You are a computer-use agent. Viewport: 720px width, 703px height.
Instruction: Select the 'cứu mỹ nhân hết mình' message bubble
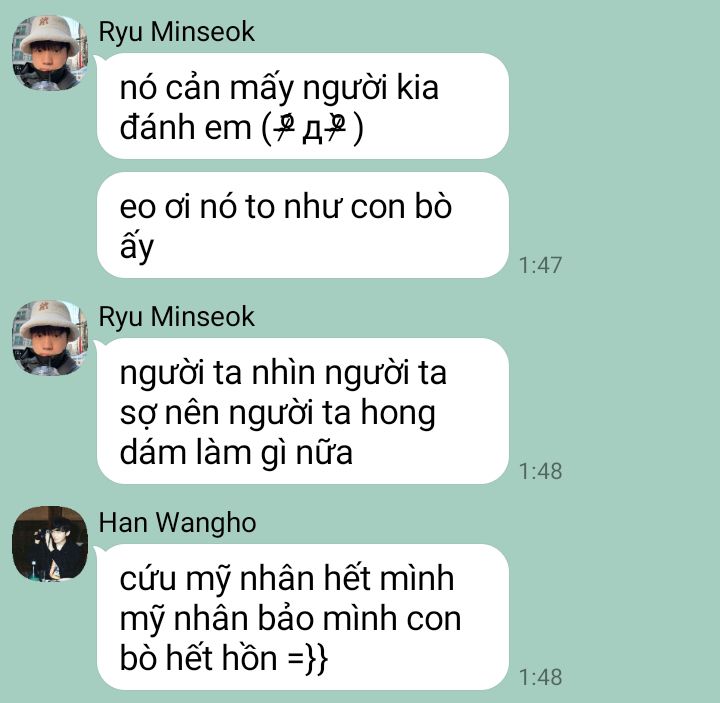coord(303,617)
